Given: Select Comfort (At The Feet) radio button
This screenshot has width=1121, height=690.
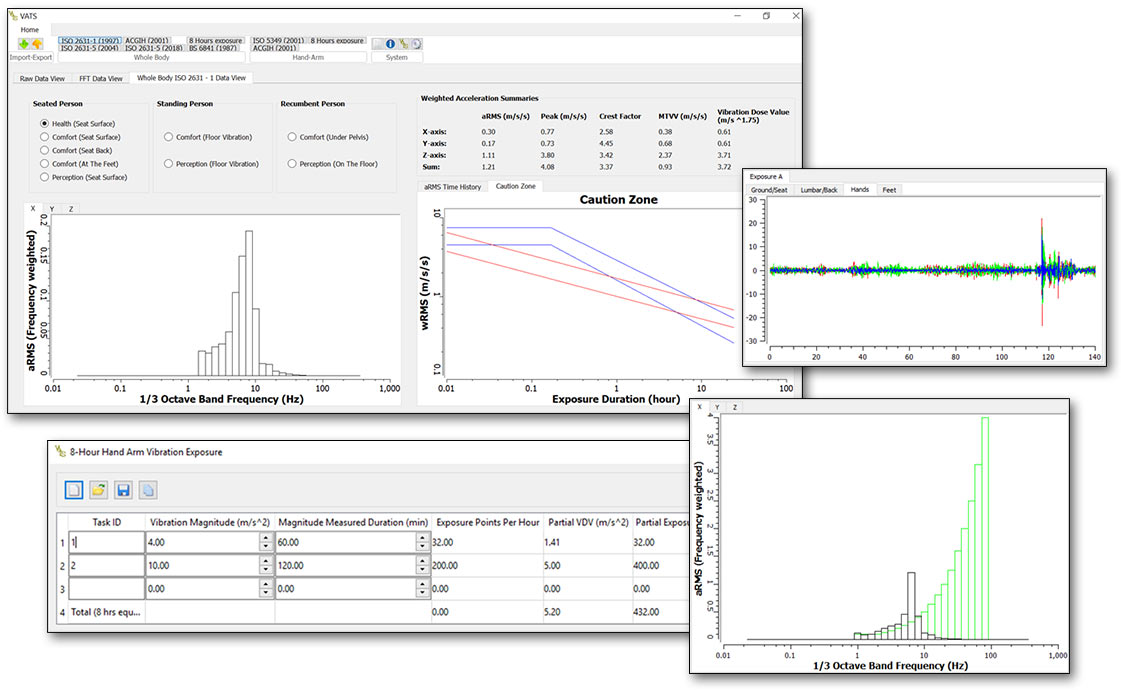Looking at the screenshot, I should tap(44, 164).
